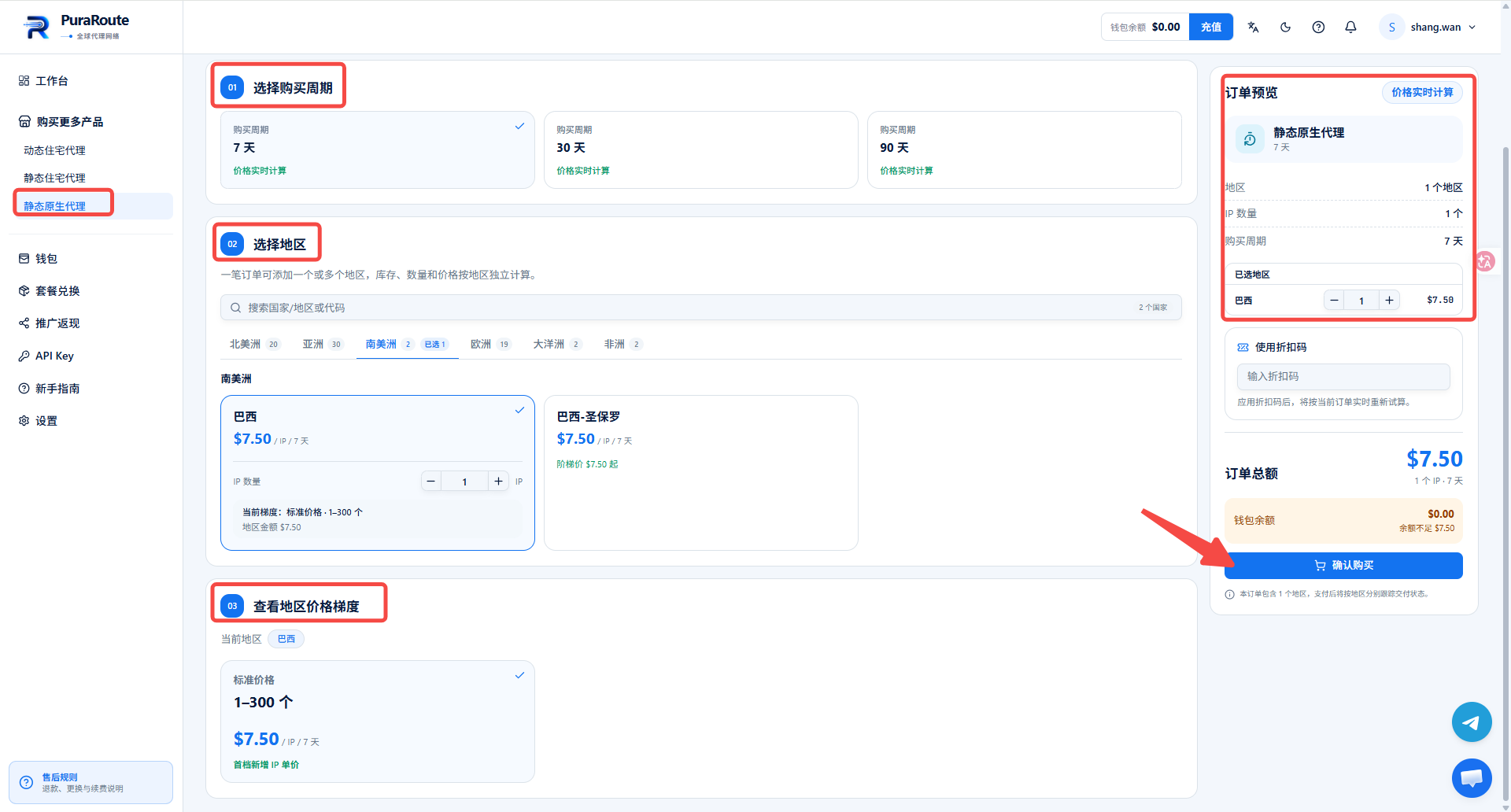Viewport: 1511px width, 812px height.
Task: Decrease IP quantity in 巴西 card
Action: [431, 481]
